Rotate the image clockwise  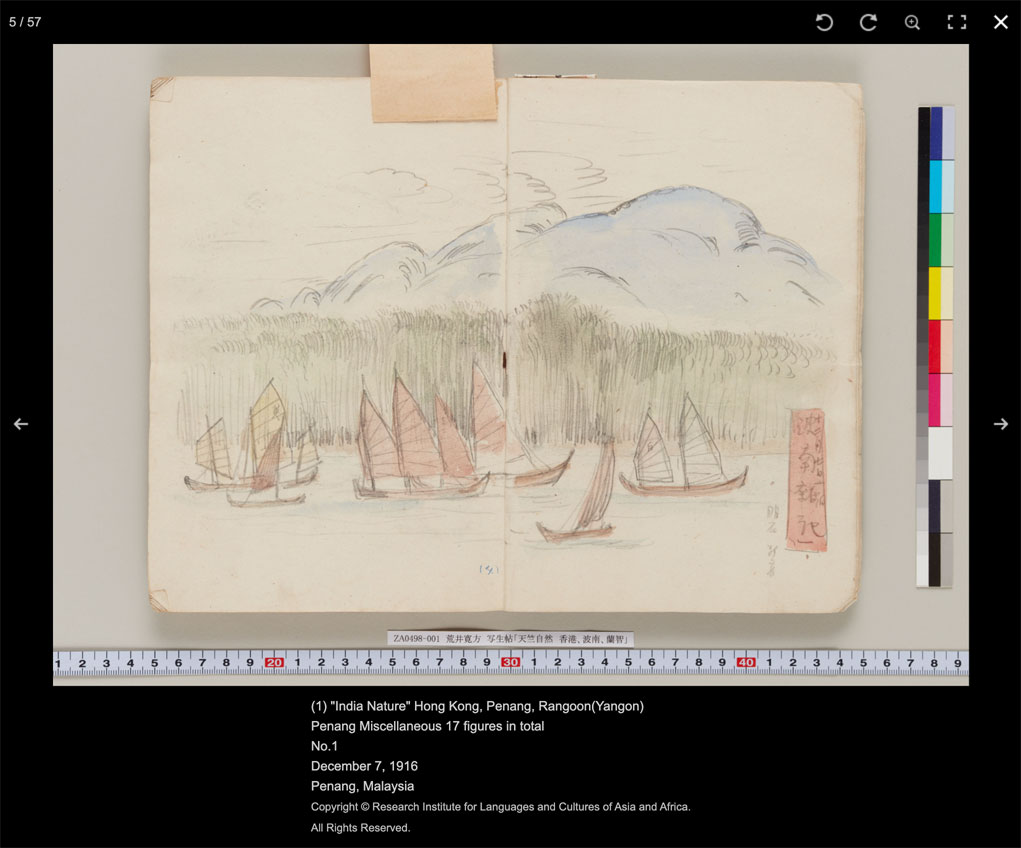pyautogui.click(x=868, y=22)
